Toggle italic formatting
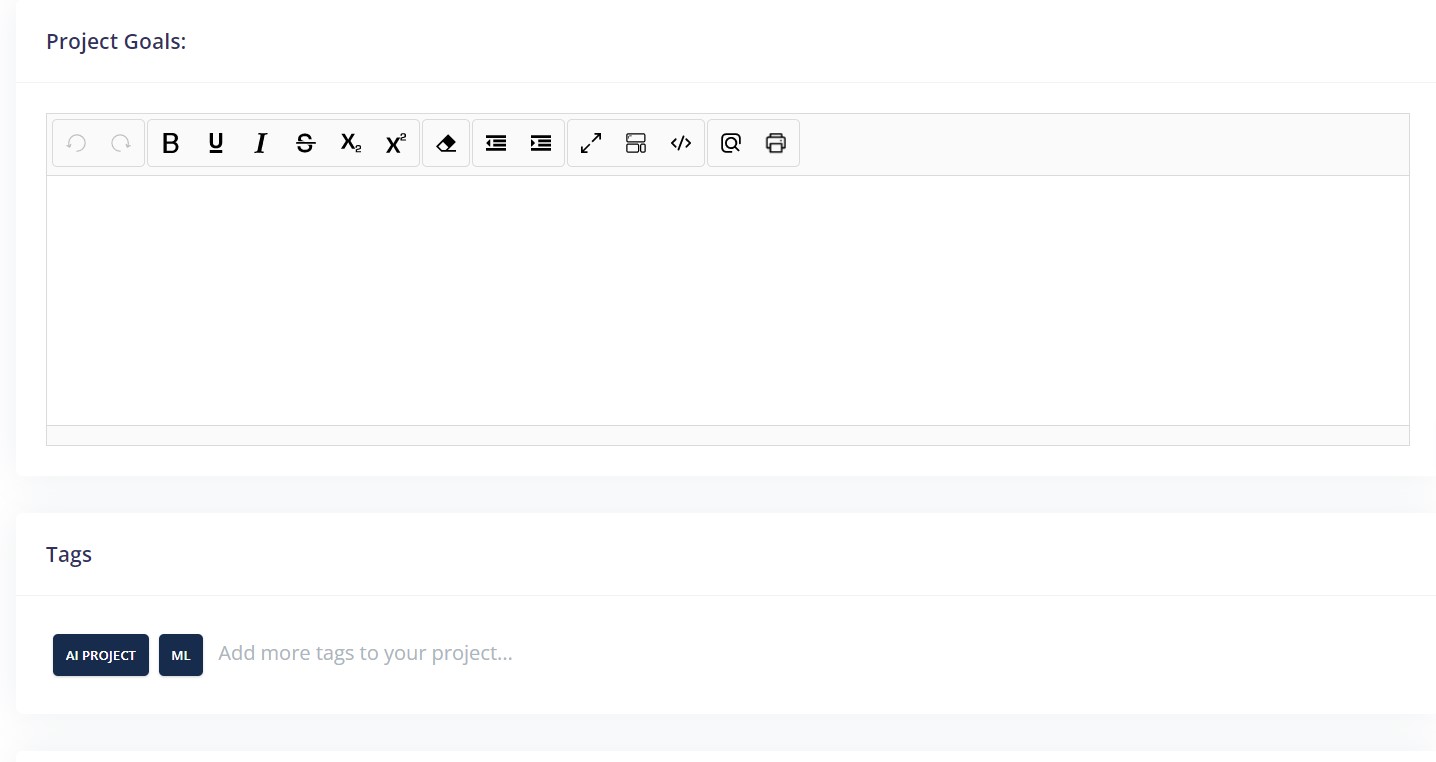The width and height of the screenshot is (1436, 762). pyautogui.click(x=261, y=143)
